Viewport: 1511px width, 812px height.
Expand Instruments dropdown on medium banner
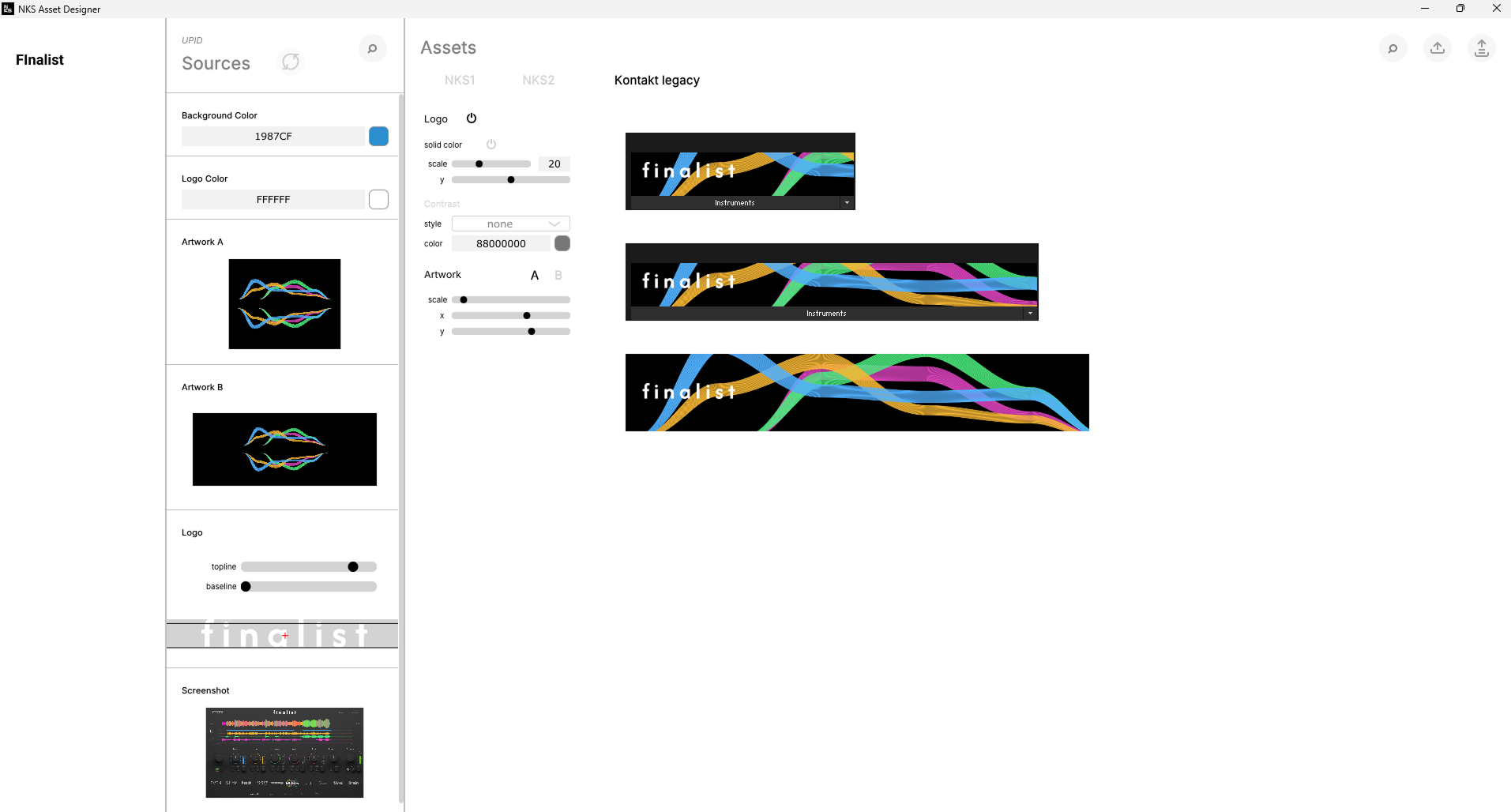point(1030,314)
